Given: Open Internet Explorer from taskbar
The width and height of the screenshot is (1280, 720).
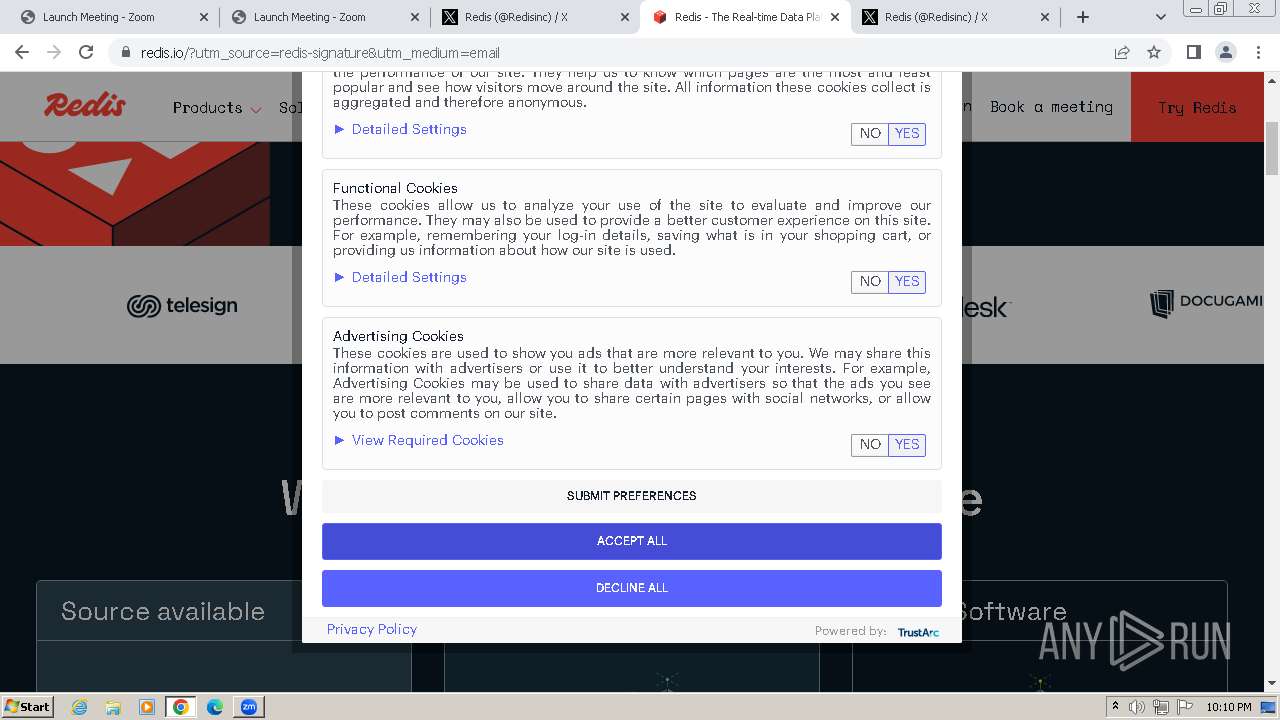Looking at the screenshot, I should pos(79,707).
